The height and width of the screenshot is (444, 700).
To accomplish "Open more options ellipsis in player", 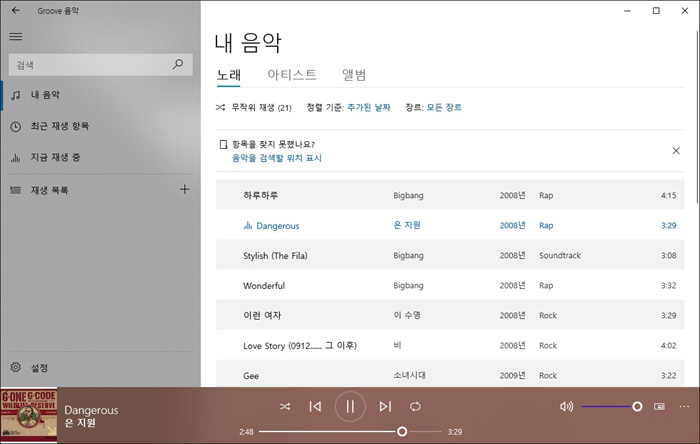I will (x=684, y=407).
